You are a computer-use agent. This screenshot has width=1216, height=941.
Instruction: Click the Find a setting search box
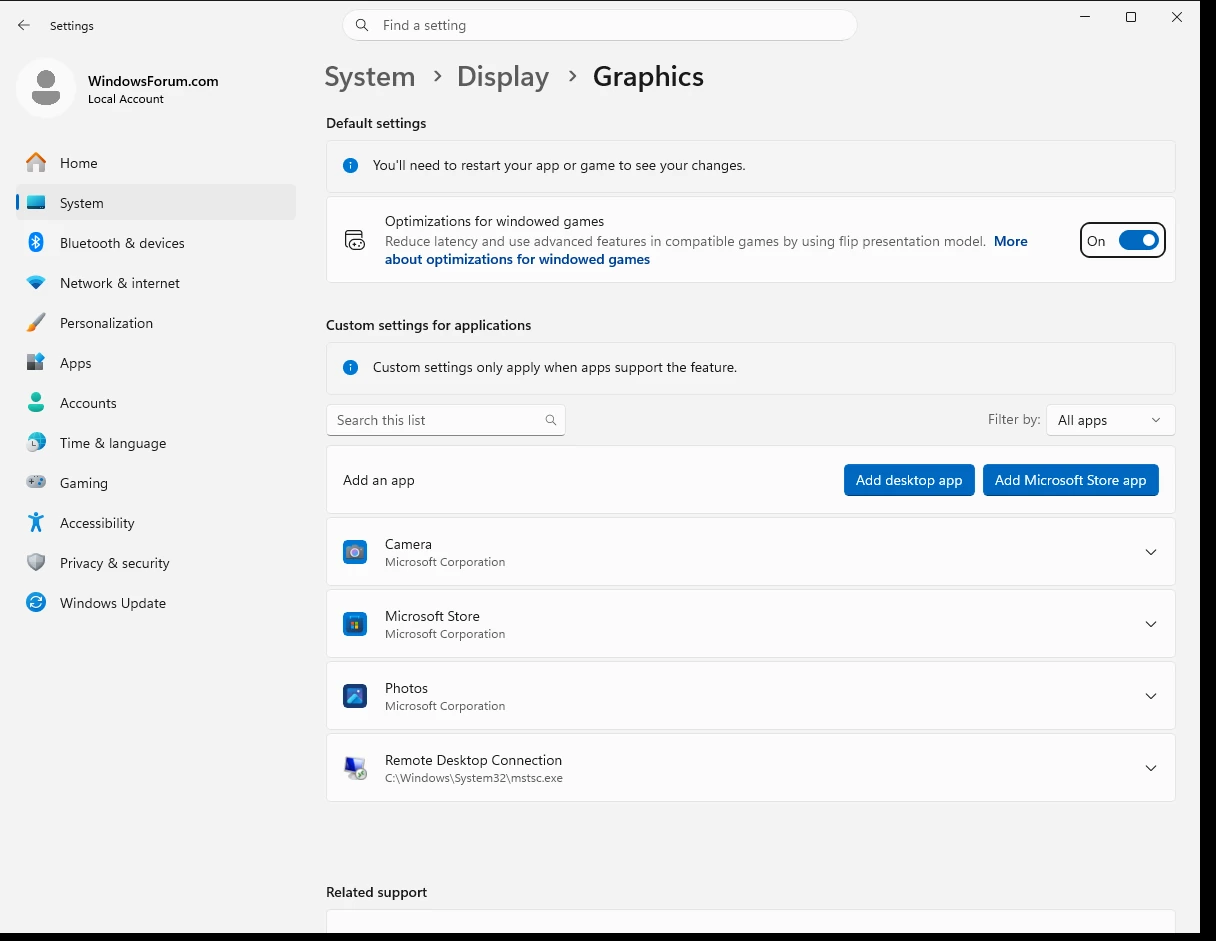600,25
